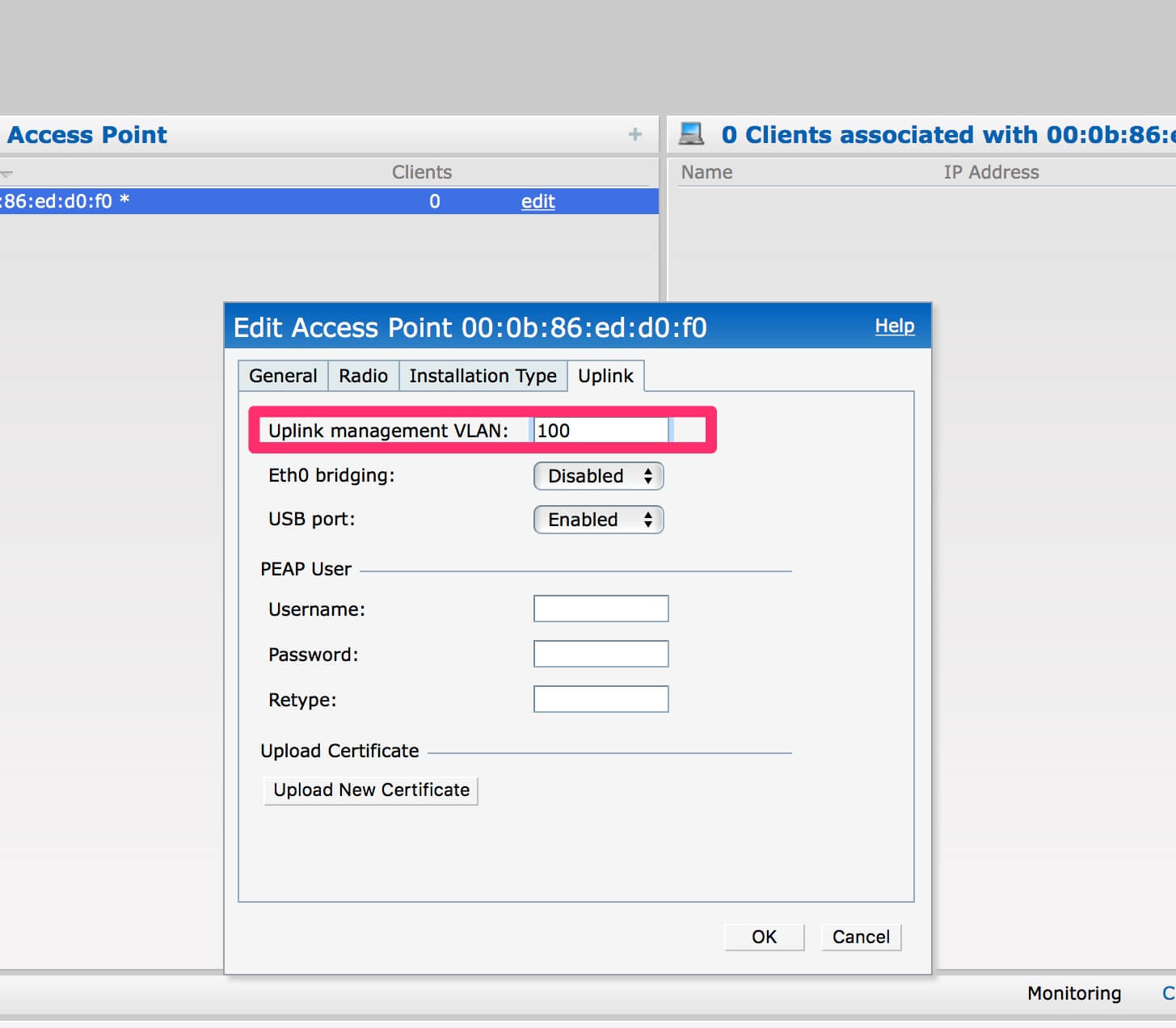Open the Installation Type tab
Screen dimensions: 1176x1028
[x=483, y=376]
